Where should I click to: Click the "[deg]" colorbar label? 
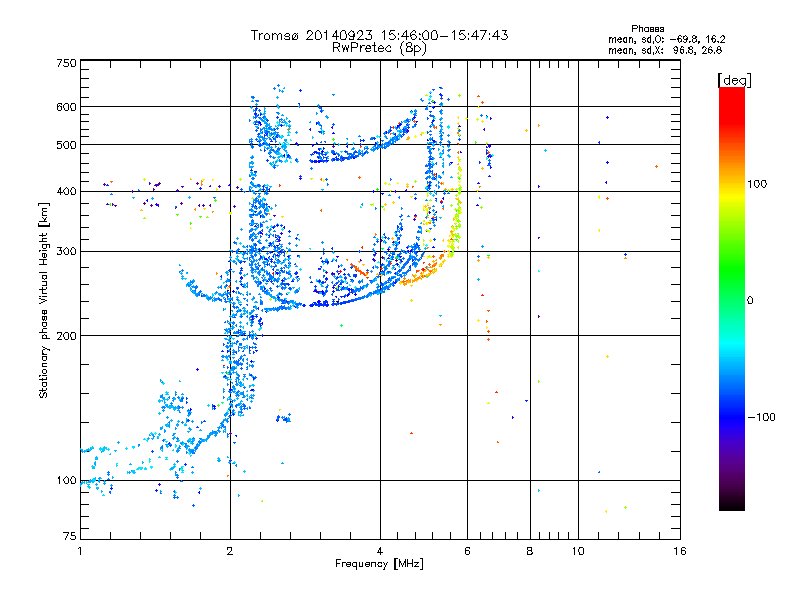[734, 80]
